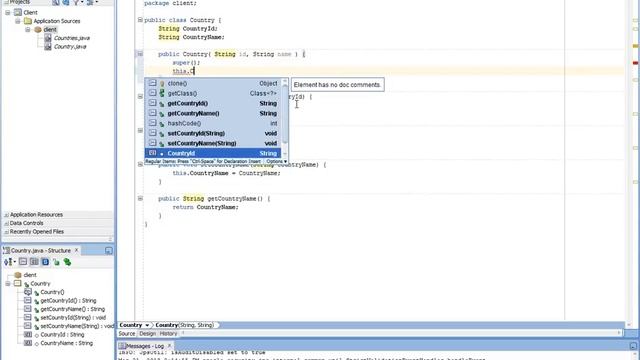Switch to the Design editor tab
640x360 pixels.
(147, 333)
